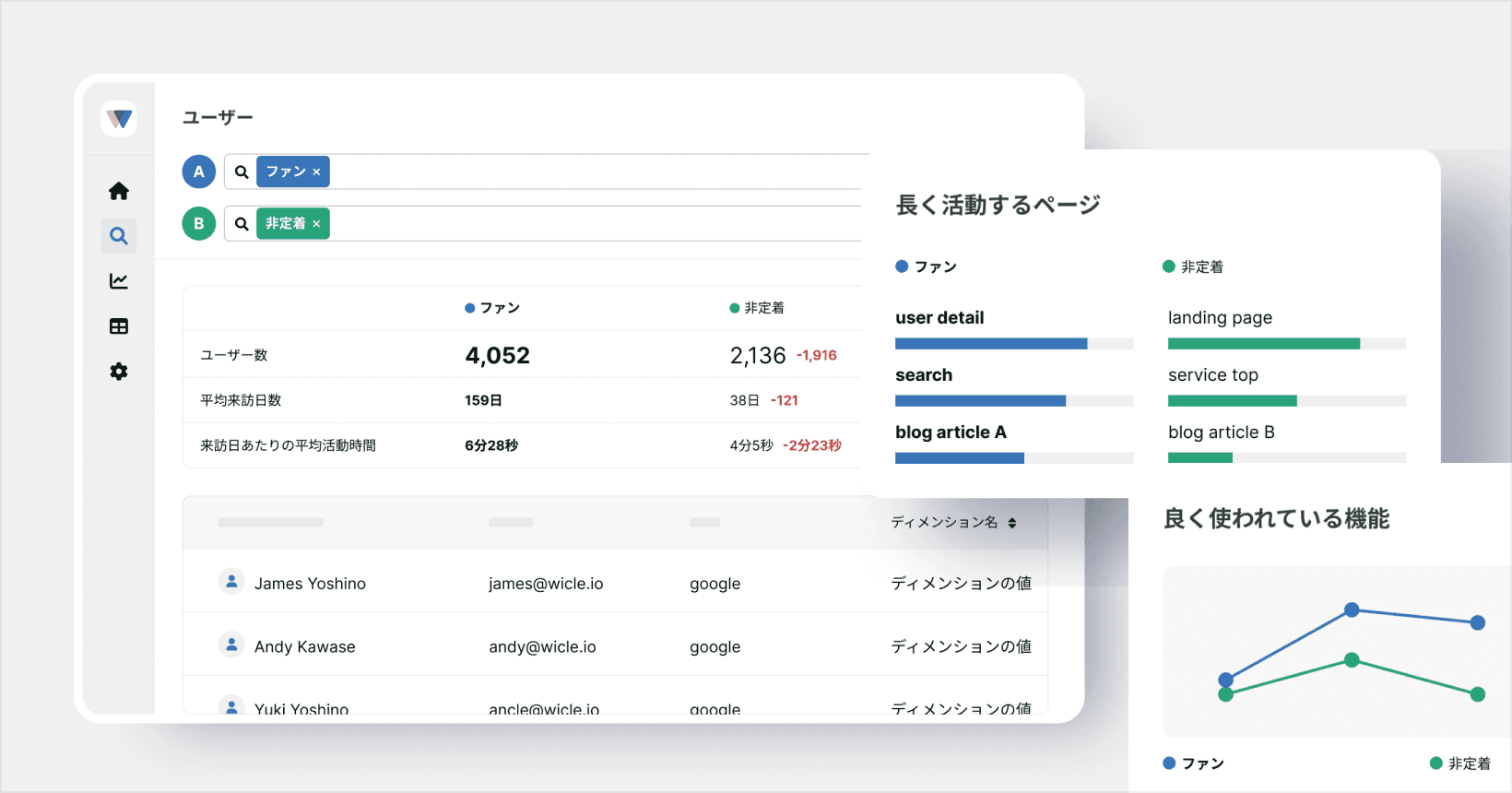Select the search magnifier sidebar icon

pos(119,236)
